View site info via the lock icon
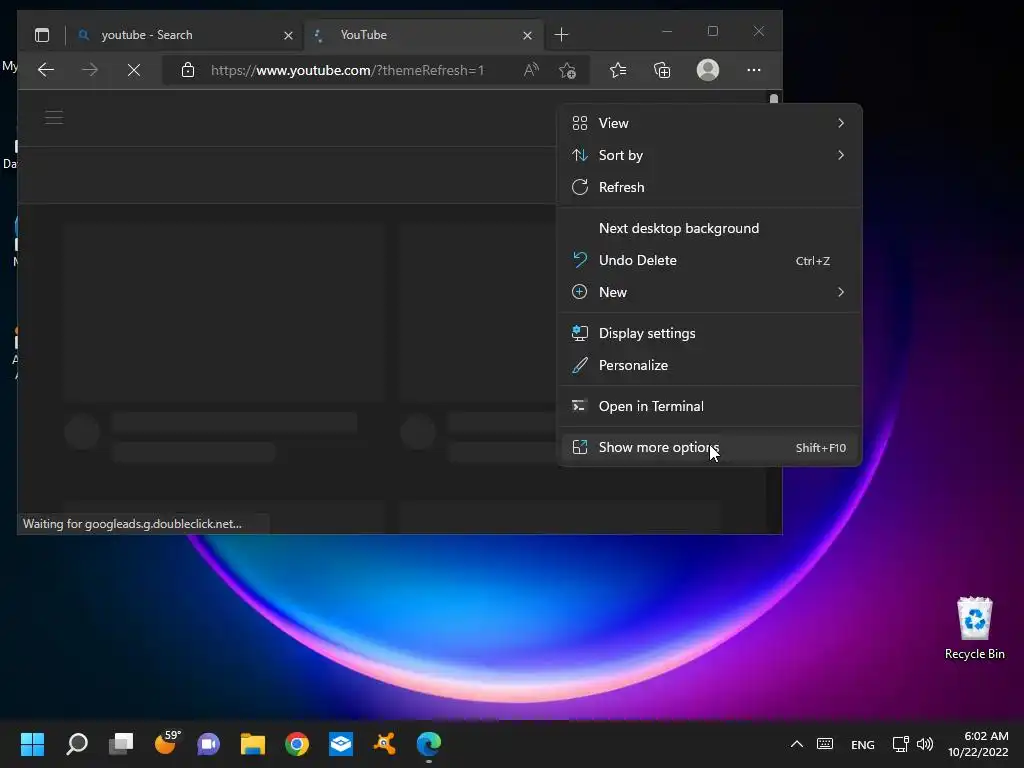 [x=188, y=70]
